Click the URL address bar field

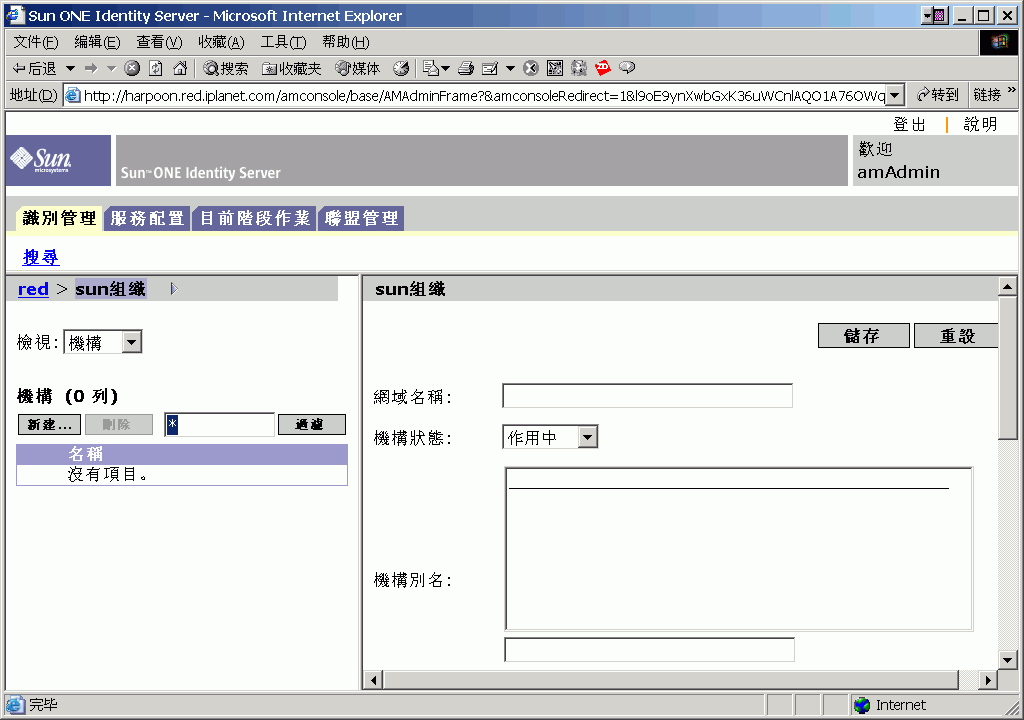tap(484, 95)
